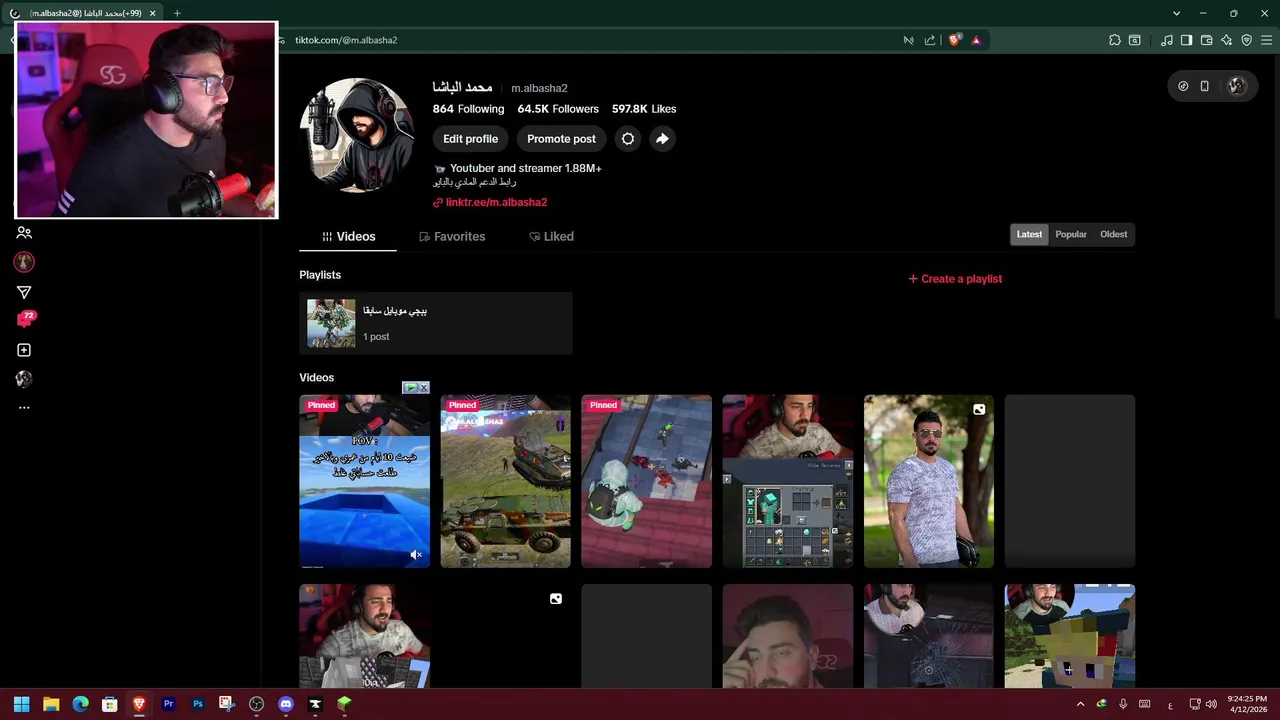Viewport: 1280px width, 720px height.
Task: Open the Brave hamburger main menu
Action: click(1267, 40)
